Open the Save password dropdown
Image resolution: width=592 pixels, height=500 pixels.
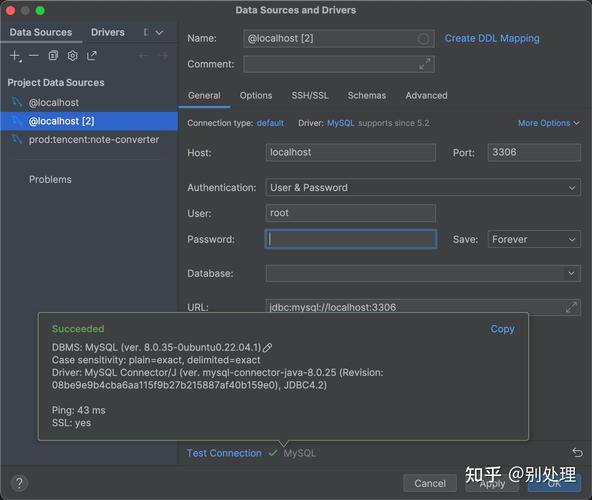click(x=534, y=239)
